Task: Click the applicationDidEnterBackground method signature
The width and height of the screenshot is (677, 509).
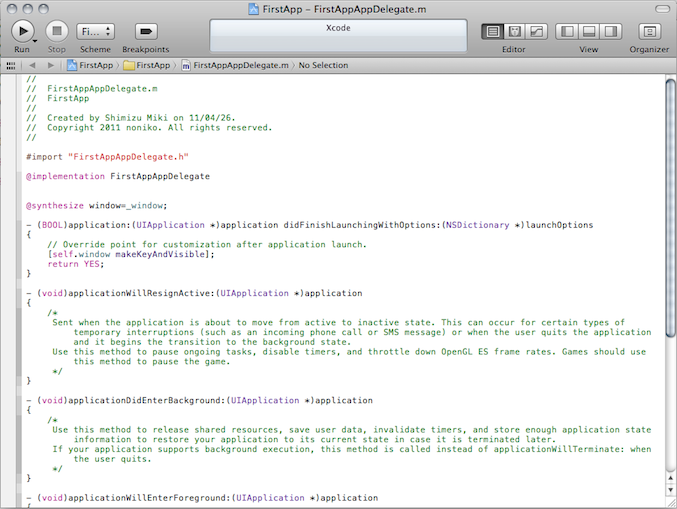Action: click(x=199, y=400)
